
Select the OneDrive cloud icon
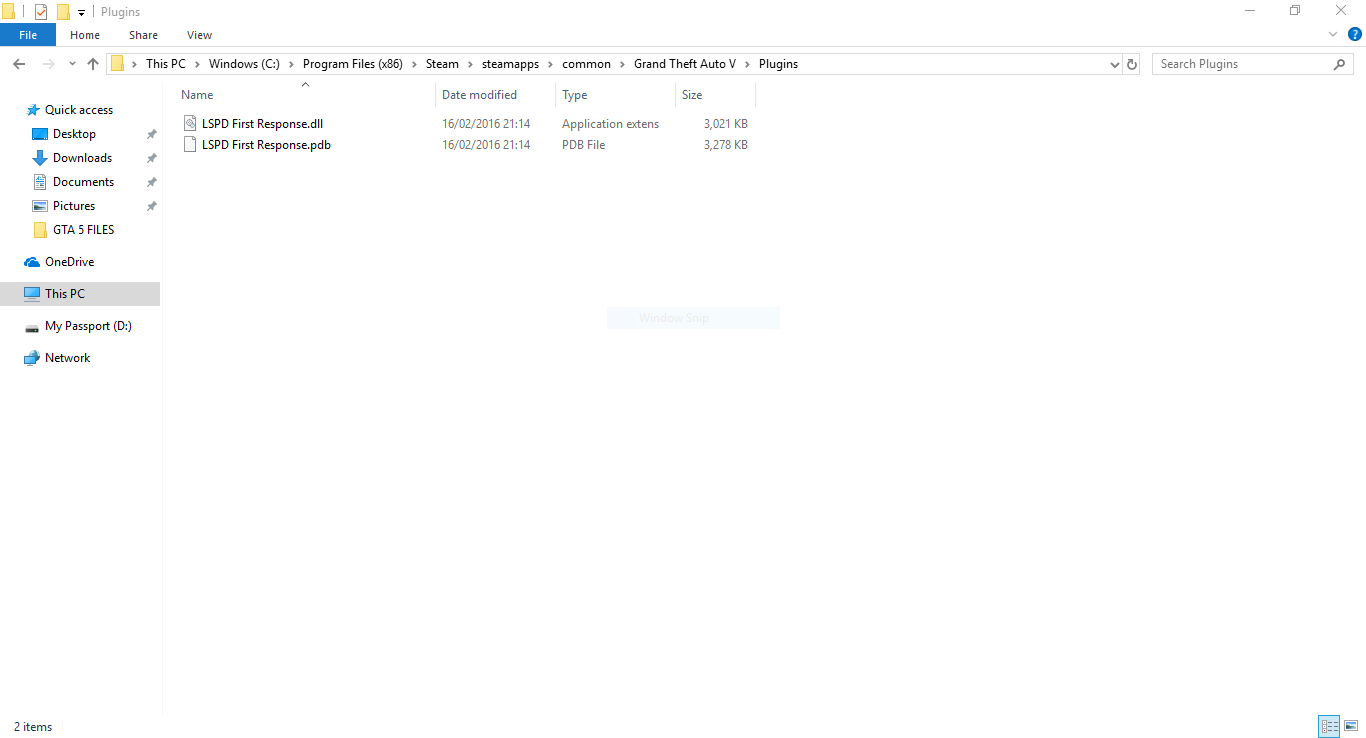coord(32,262)
